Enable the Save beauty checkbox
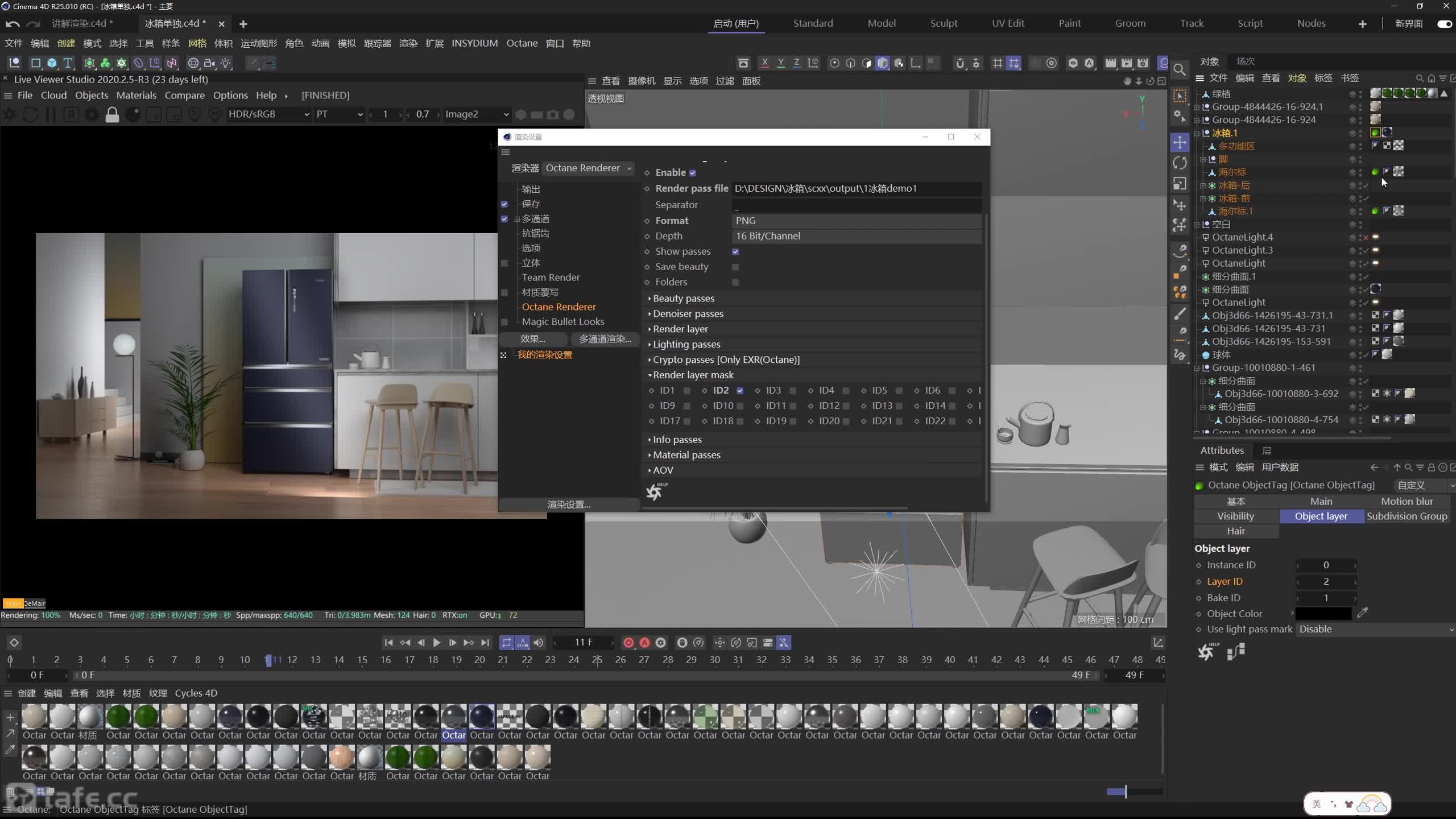 [x=735, y=267]
